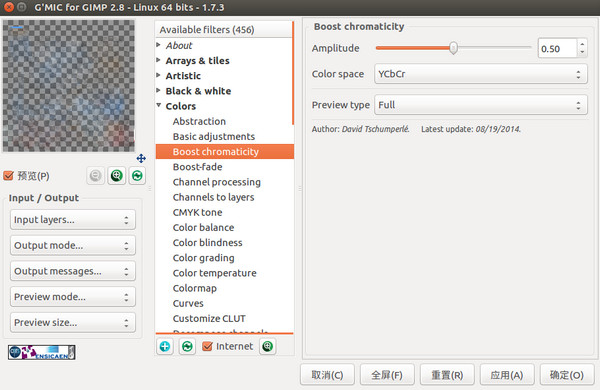This screenshot has height=390, width=600.
Task: Refresh the preview with the green arrows icon
Action: tap(137, 176)
